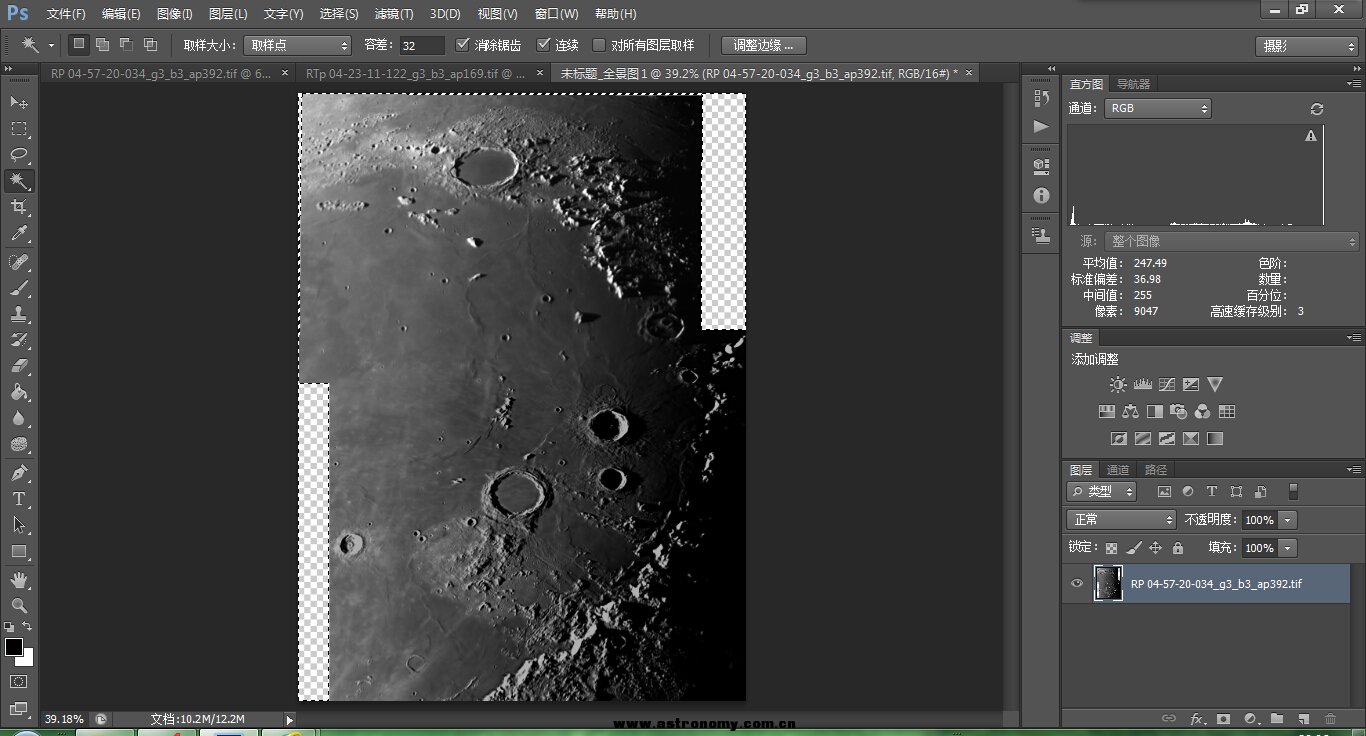Select the Move tool
This screenshot has height=736, width=1366.
[19, 102]
